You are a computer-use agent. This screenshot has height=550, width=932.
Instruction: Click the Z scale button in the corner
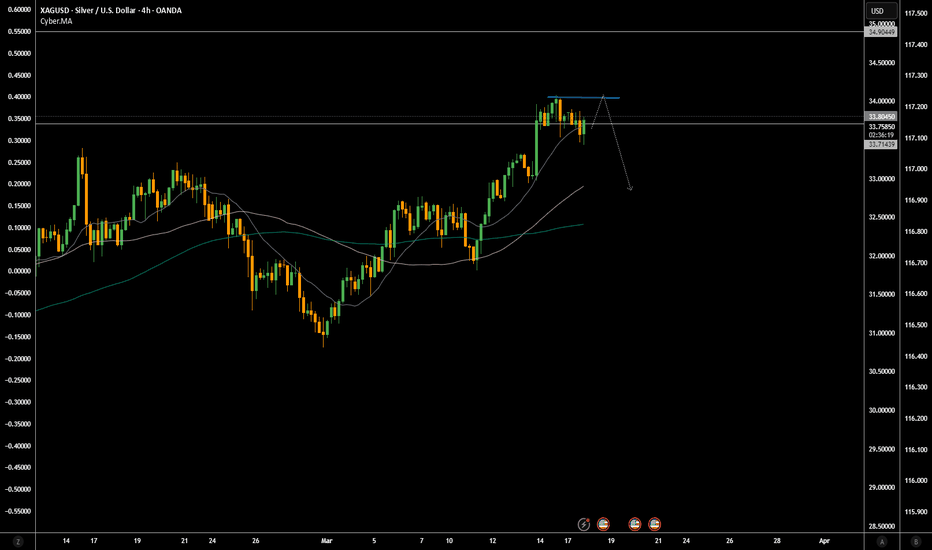tap(18, 541)
